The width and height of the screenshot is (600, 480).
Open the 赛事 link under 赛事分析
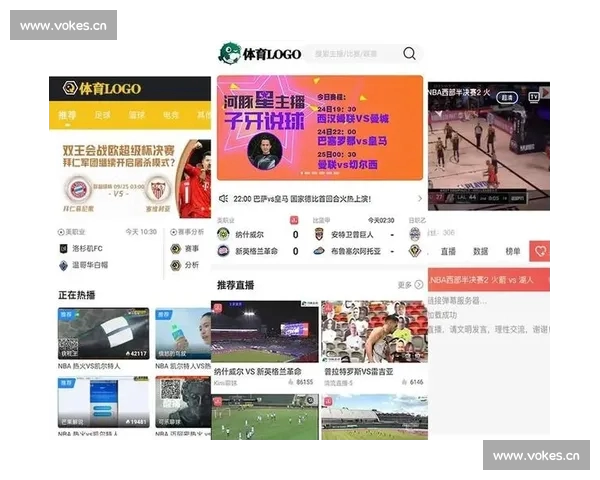point(192,249)
